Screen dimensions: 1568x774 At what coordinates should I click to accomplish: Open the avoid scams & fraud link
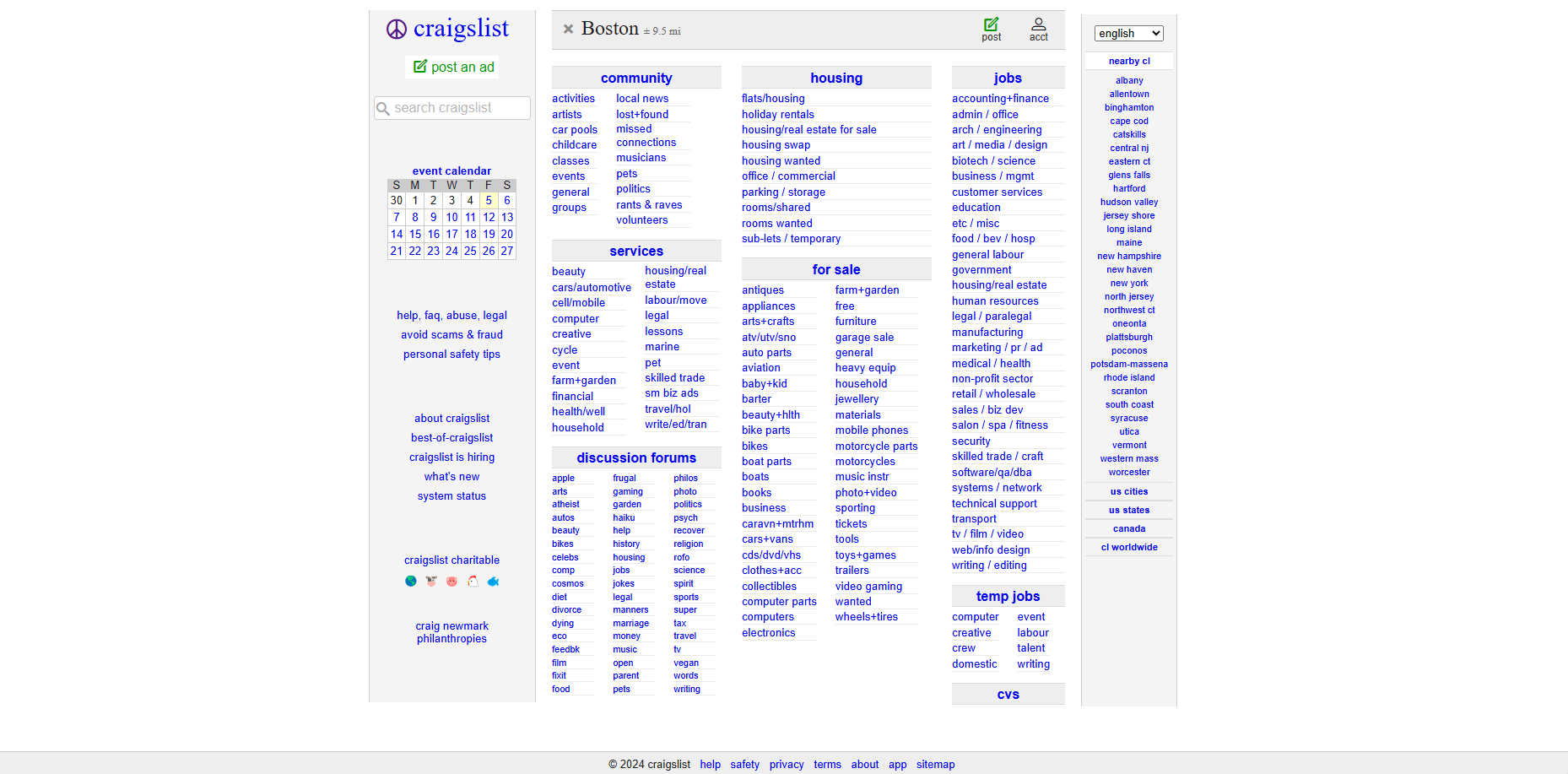pyautogui.click(x=451, y=334)
